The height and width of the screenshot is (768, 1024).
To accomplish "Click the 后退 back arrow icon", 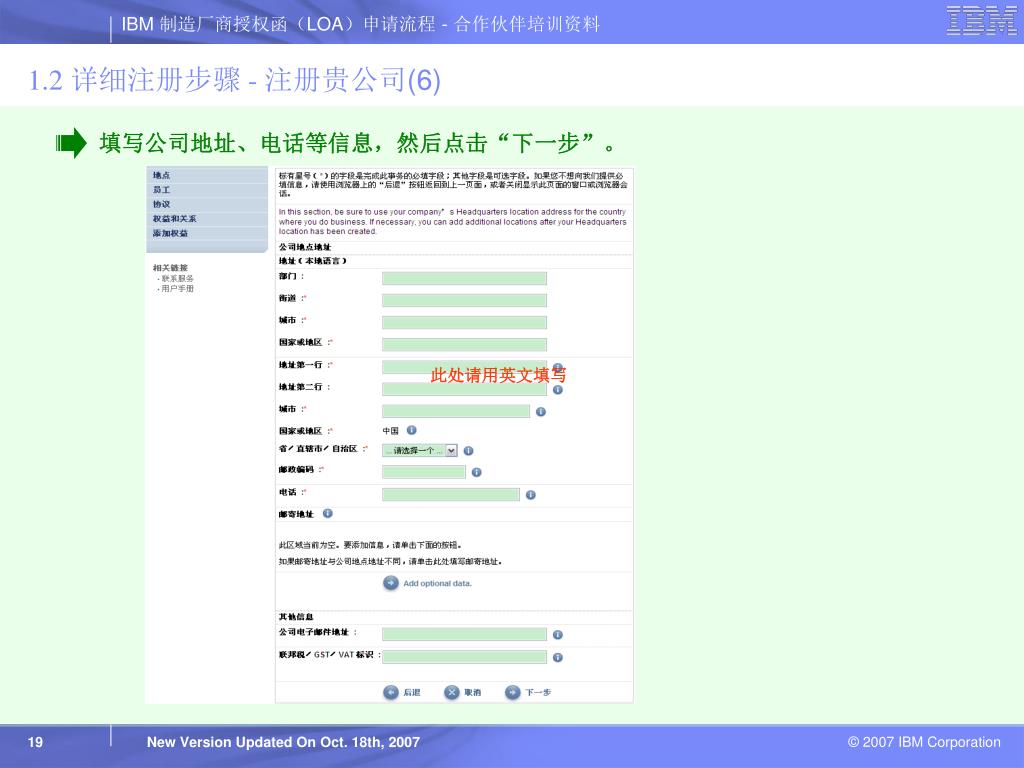I will pyautogui.click(x=391, y=692).
